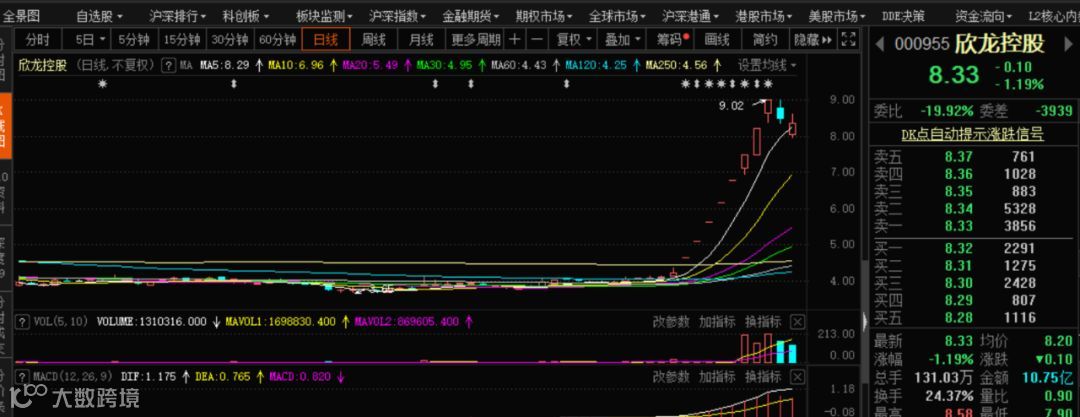Image resolution: width=1080 pixels, height=417 pixels.
Task: Go to previous stock with left arrow
Action: pos(879,43)
